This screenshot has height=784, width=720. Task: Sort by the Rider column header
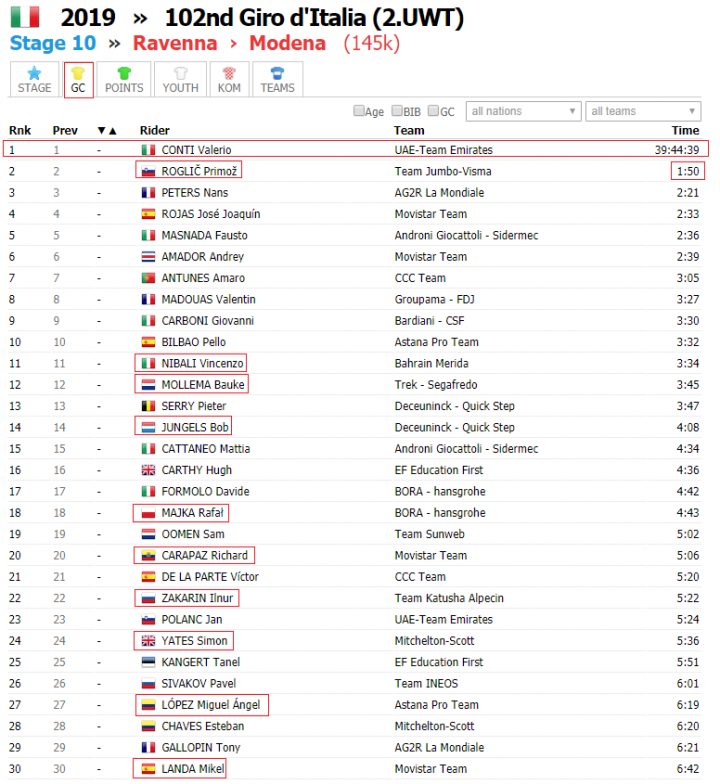click(154, 130)
